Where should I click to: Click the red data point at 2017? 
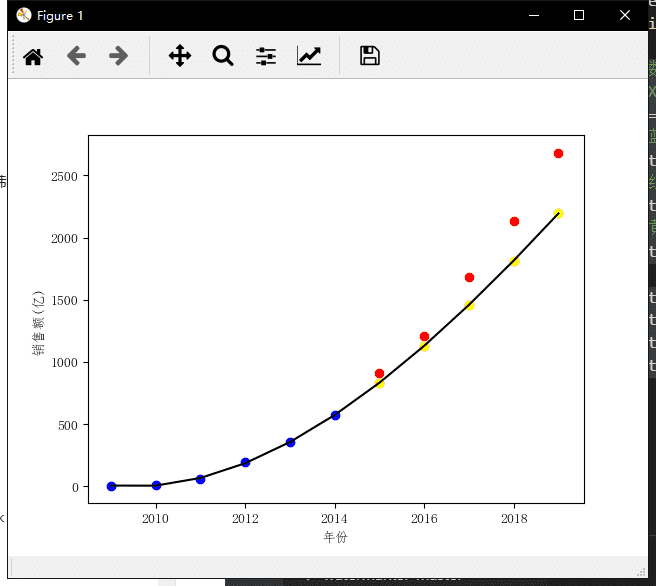(x=469, y=277)
